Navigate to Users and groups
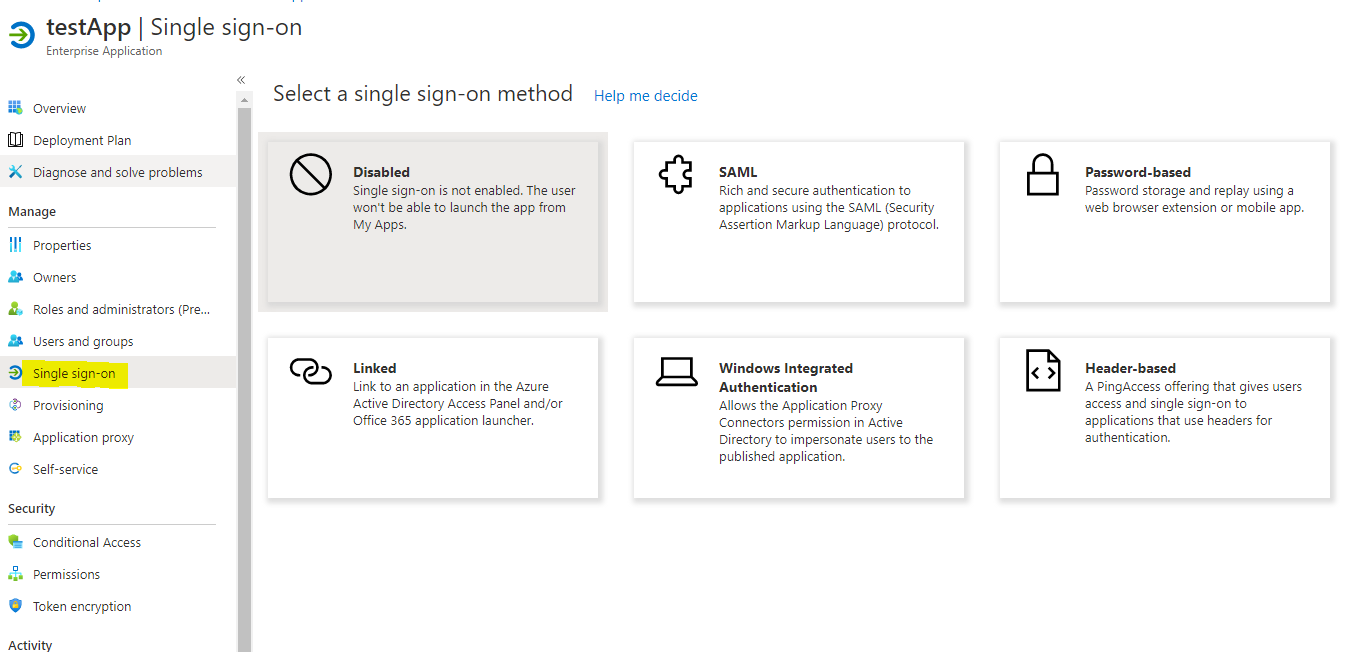This screenshot has height=652, width=1345. [x=81, y=340]
